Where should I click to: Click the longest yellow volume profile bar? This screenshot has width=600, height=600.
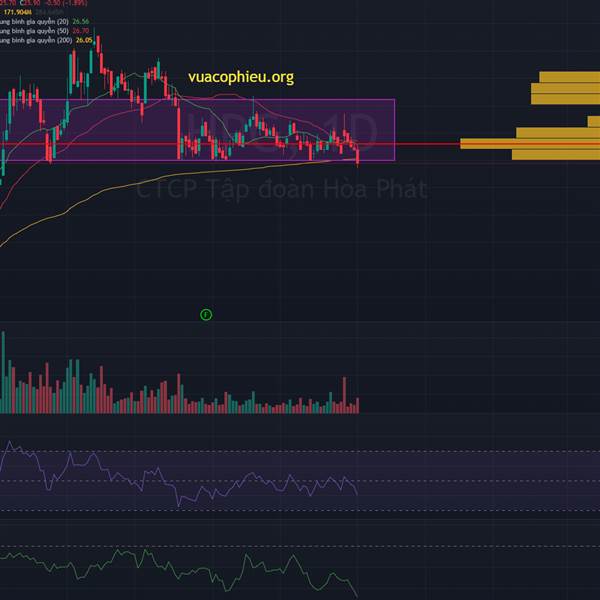[530, 144]
